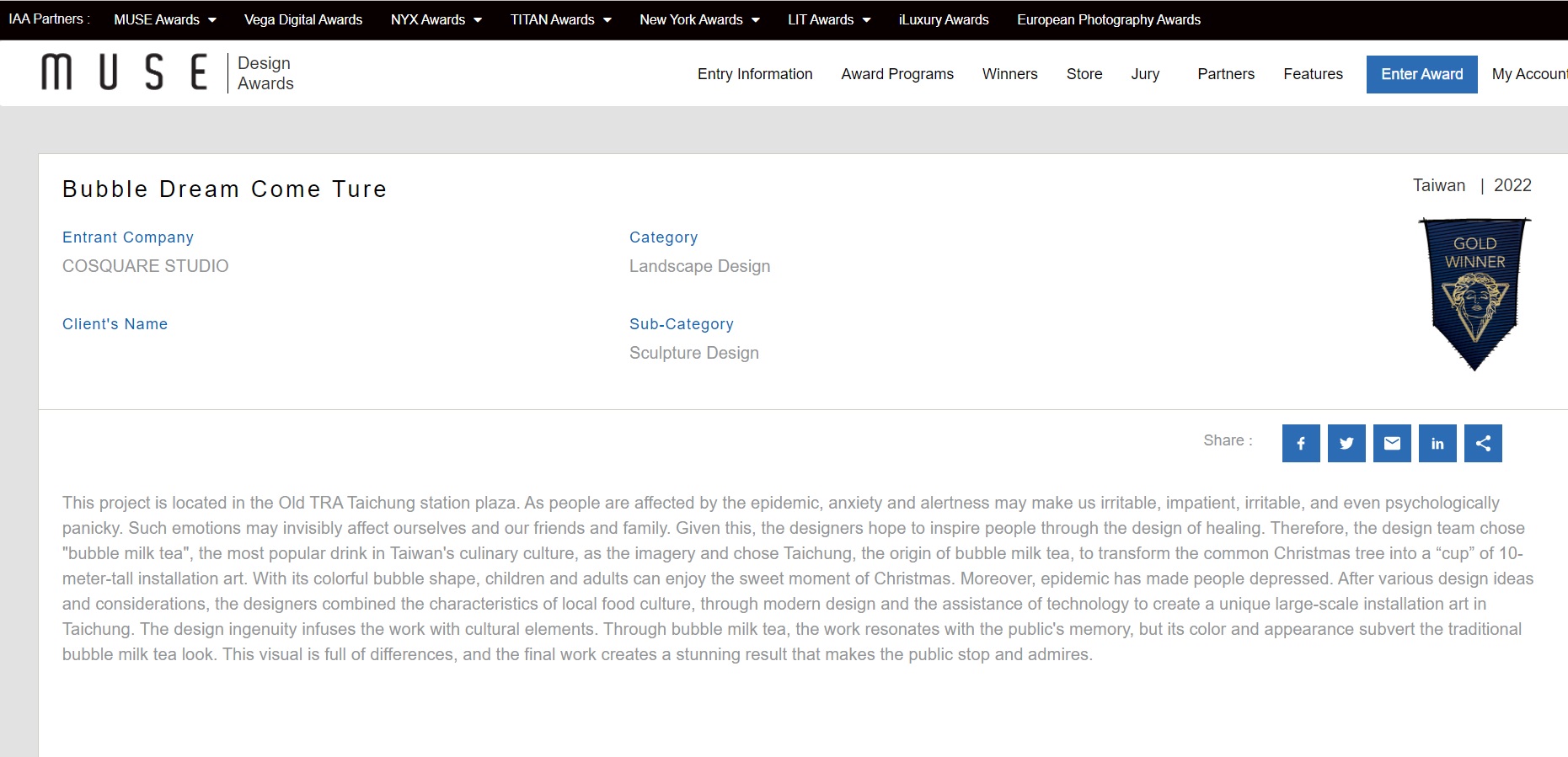The height and width of the screenshot is (757, 1568).
Task: Share the project on Facebook
Action: point(1301,444)
